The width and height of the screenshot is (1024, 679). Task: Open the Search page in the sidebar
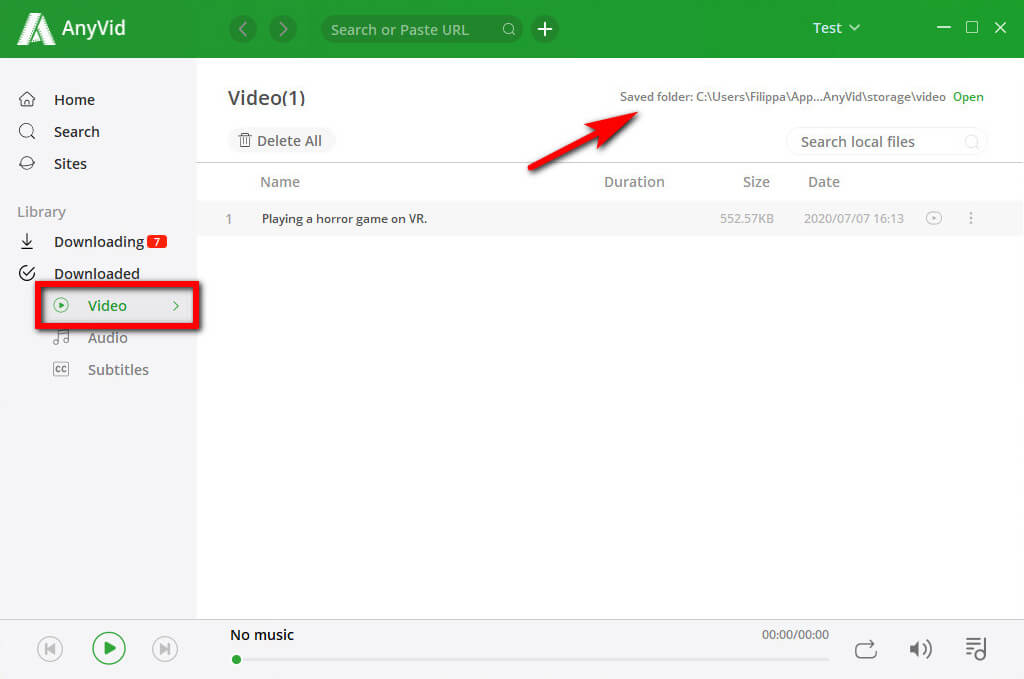point(76,132)
